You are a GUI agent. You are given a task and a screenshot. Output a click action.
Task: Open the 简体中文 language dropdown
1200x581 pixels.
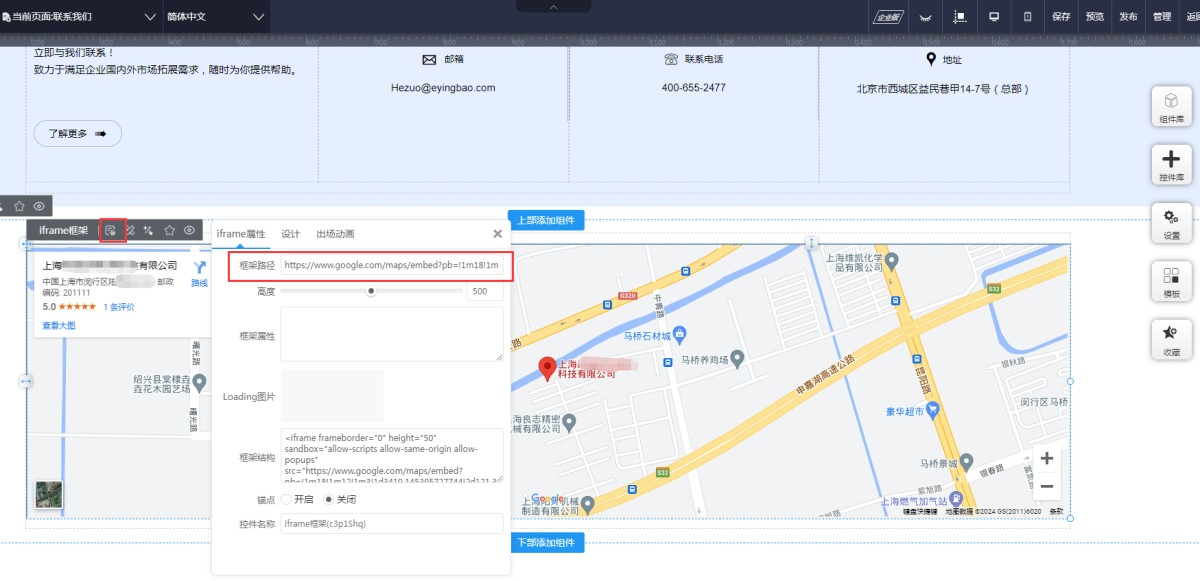[216, 17]
